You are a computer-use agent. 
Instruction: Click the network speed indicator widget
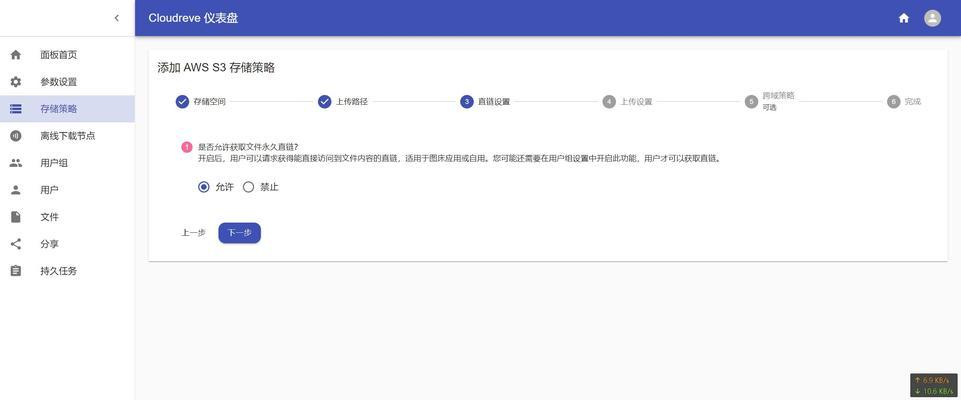pyautogui.click(x=934, y=385)
